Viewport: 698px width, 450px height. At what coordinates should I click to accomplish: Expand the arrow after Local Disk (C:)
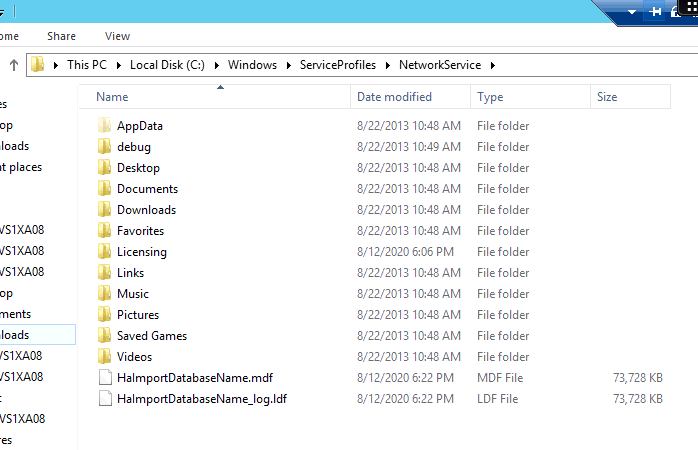[217, 65]
